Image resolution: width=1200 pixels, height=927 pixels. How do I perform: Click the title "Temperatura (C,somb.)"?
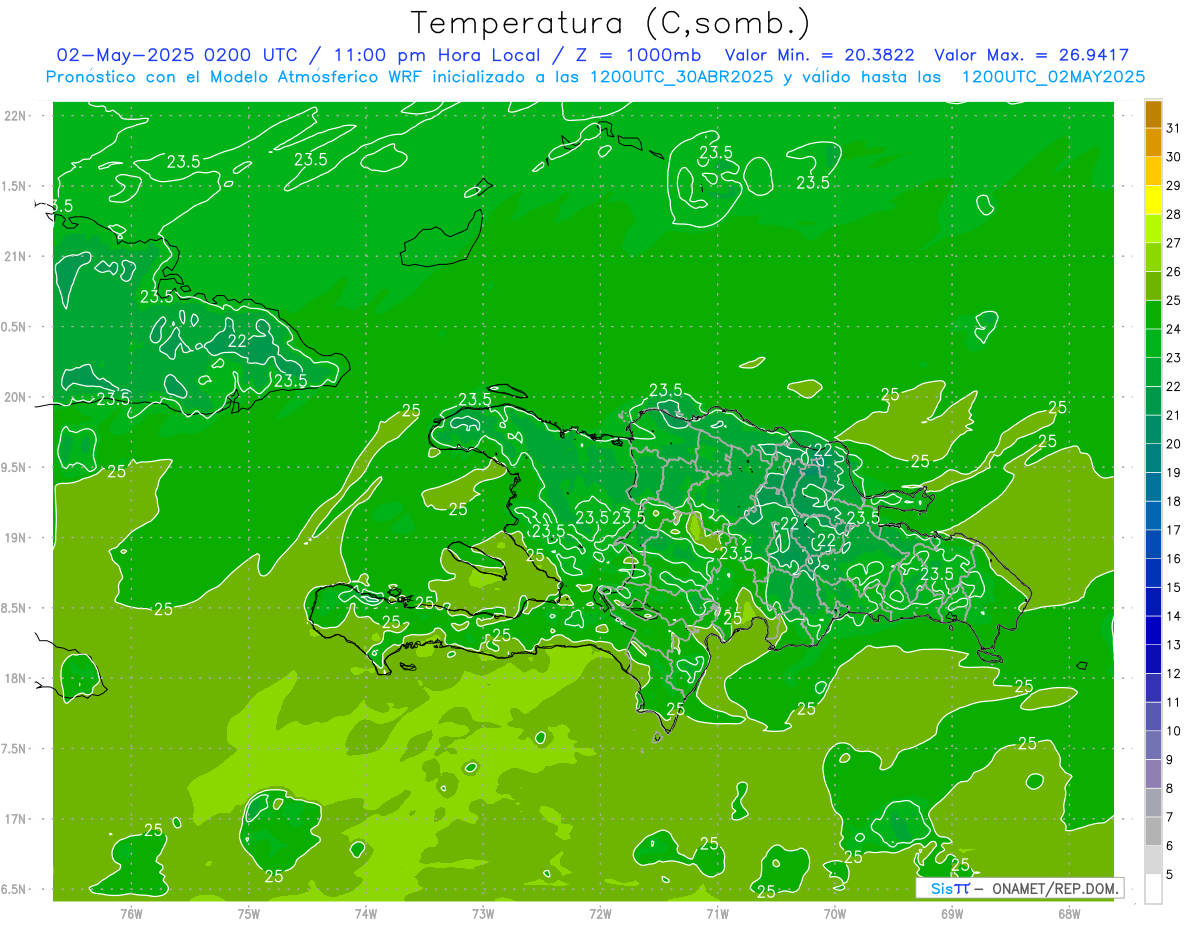click(611, 24)
